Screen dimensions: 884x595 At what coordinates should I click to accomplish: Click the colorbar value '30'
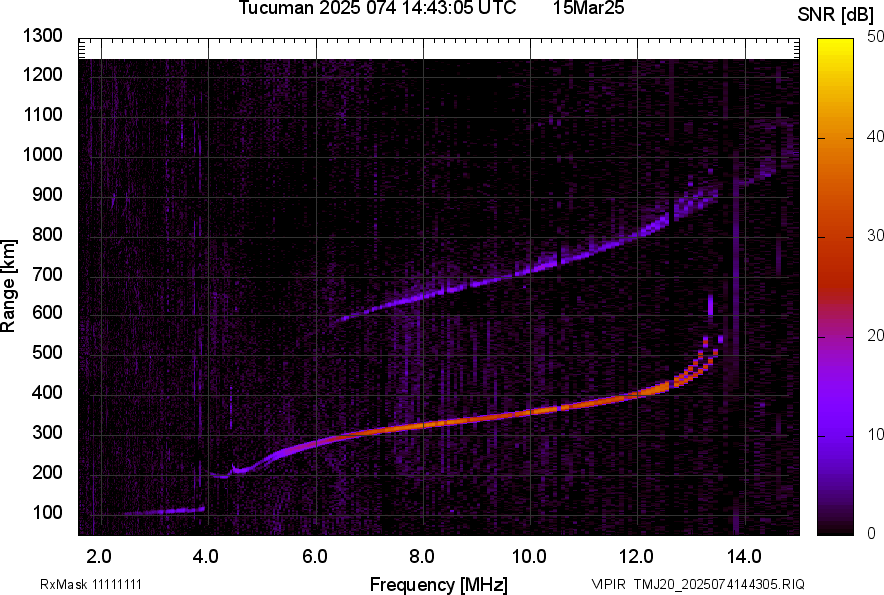876,236
